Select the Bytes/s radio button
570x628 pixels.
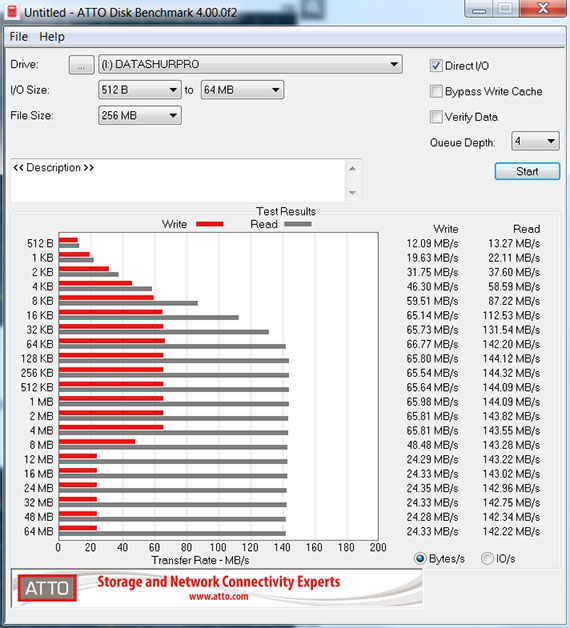[x=420, y=558]
